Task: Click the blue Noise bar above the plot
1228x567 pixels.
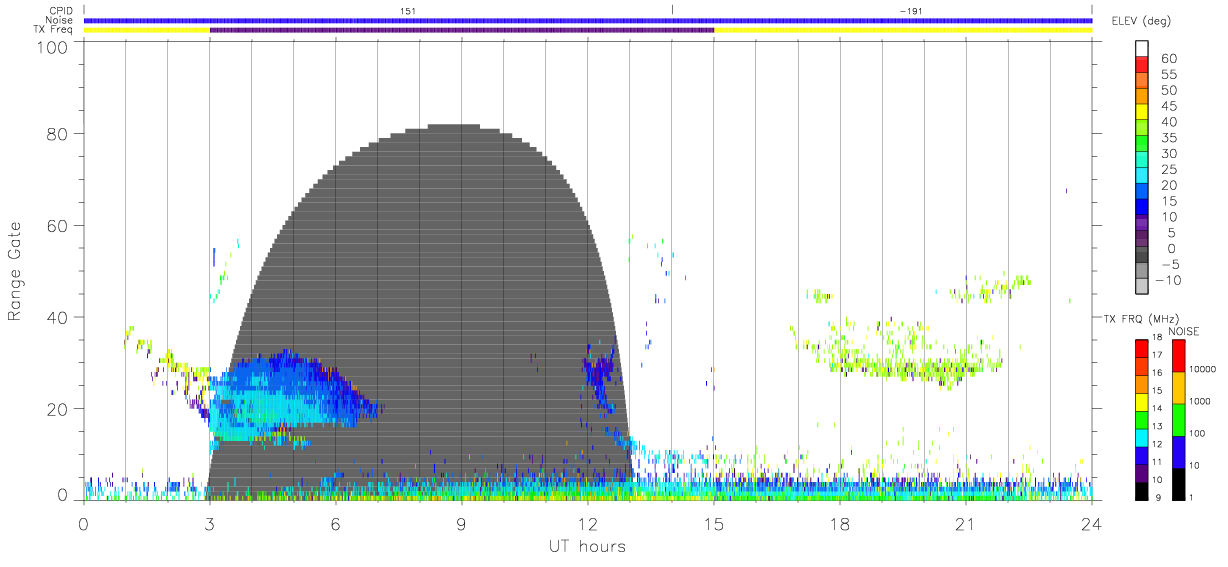Action: [588, 20]
